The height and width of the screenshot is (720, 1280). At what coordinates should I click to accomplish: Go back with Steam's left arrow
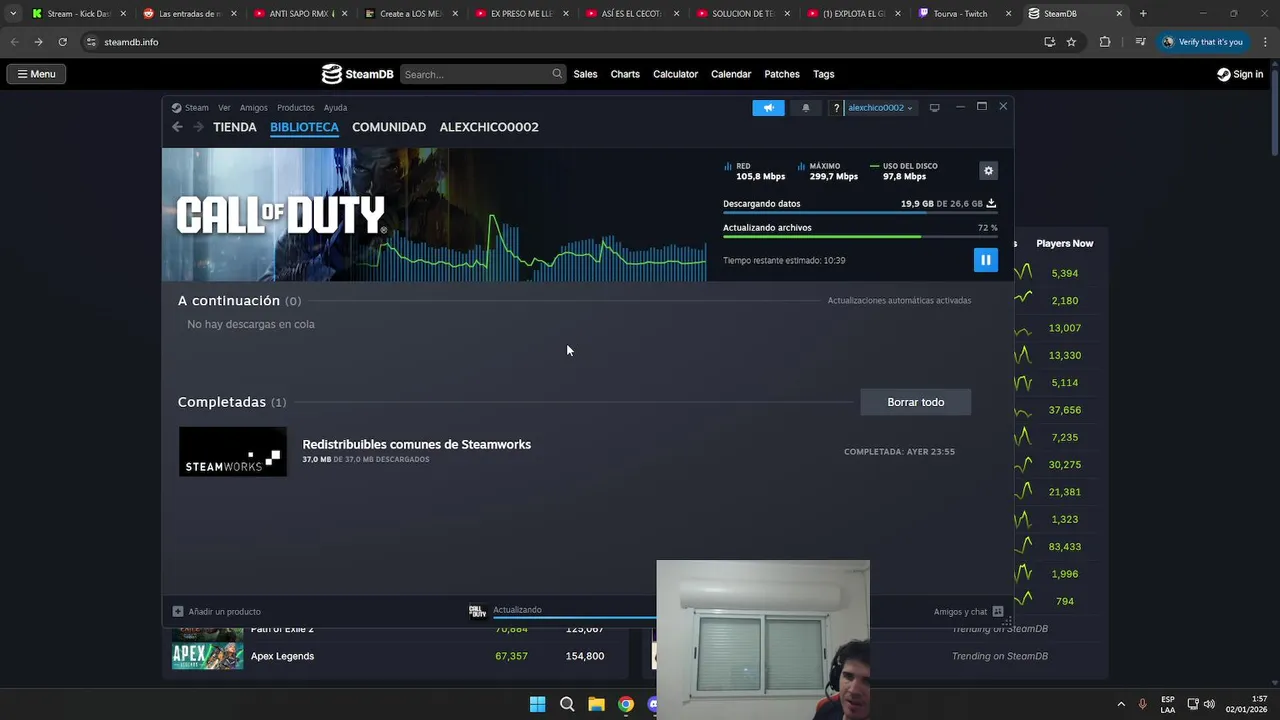point(177,127)
